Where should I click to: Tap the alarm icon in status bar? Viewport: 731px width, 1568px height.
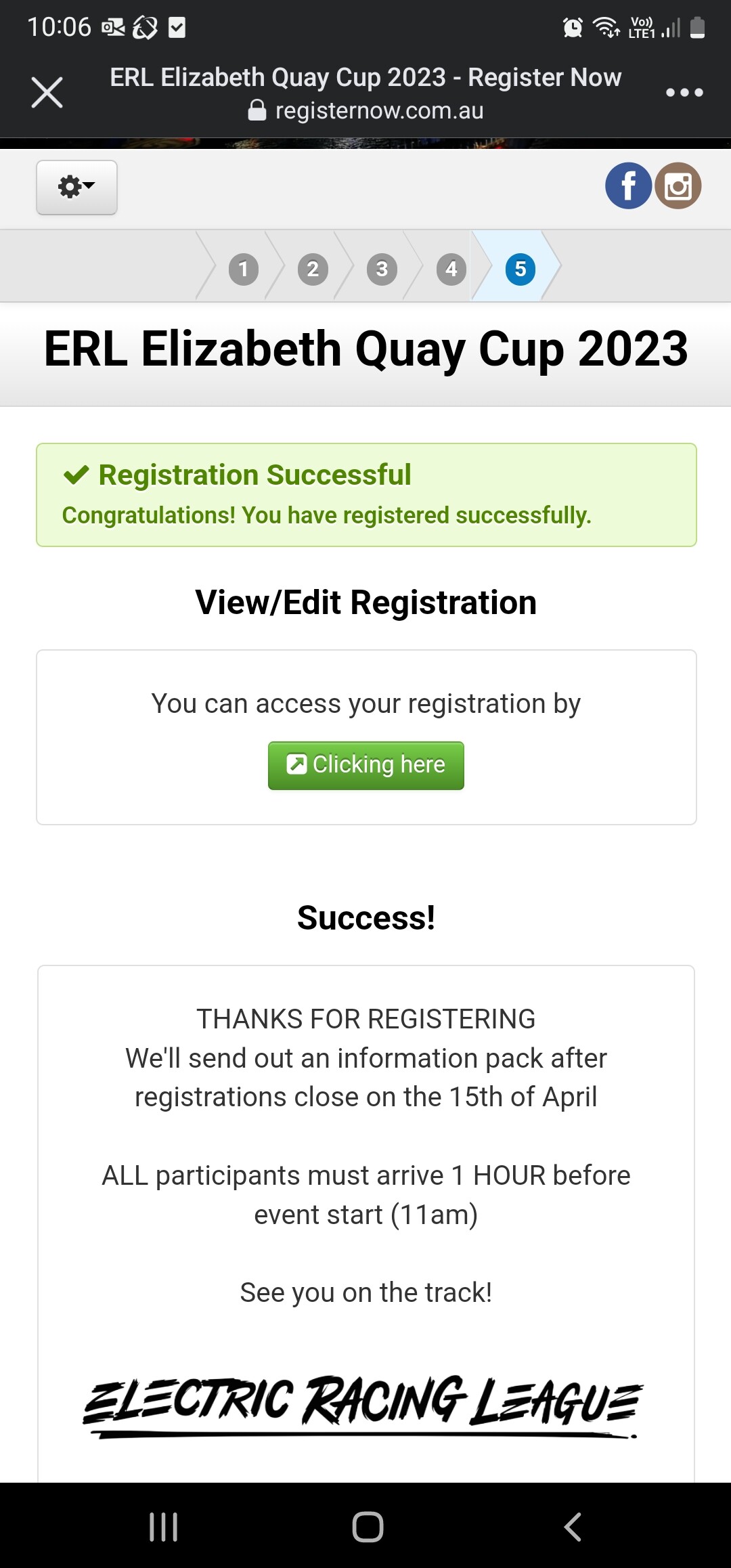tap(573, 28)
